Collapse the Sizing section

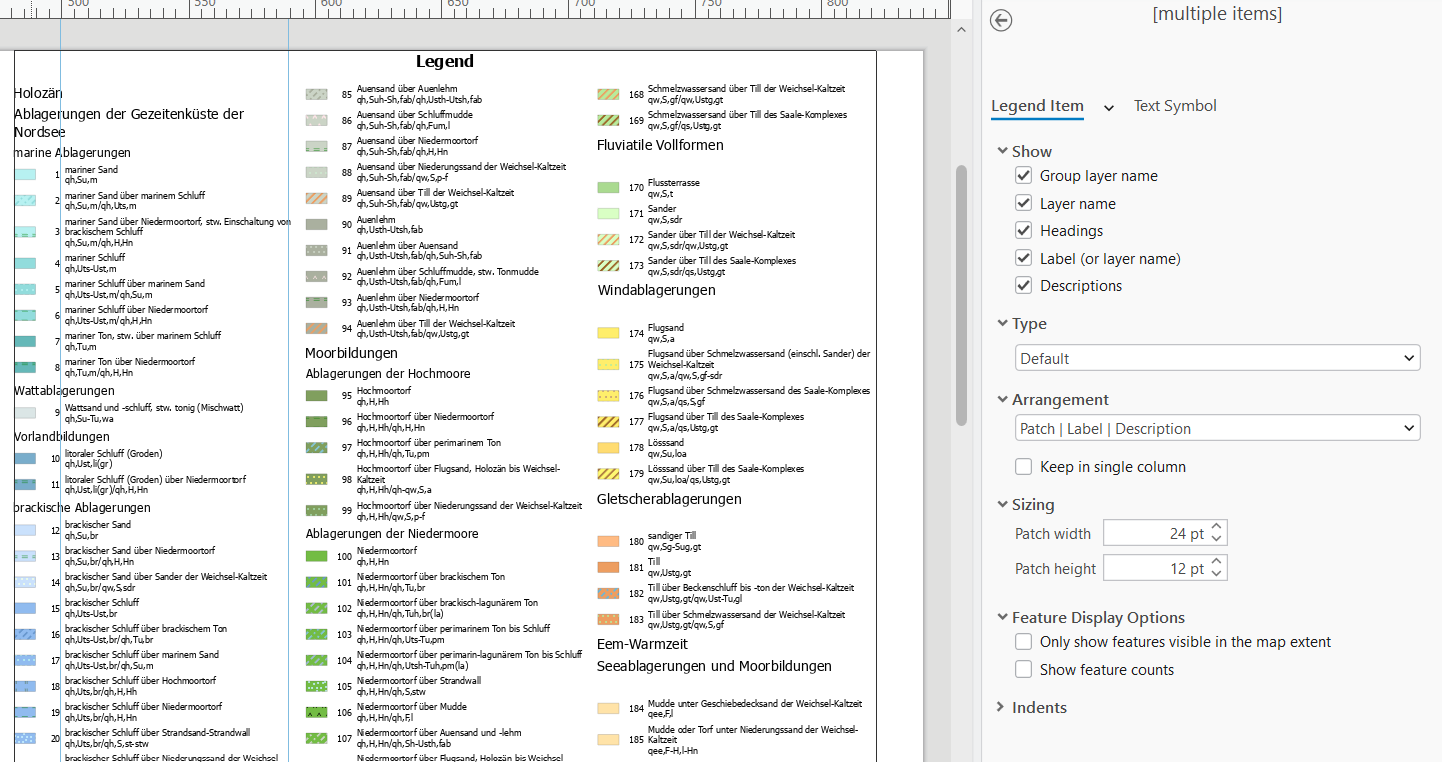[1002, 504]
